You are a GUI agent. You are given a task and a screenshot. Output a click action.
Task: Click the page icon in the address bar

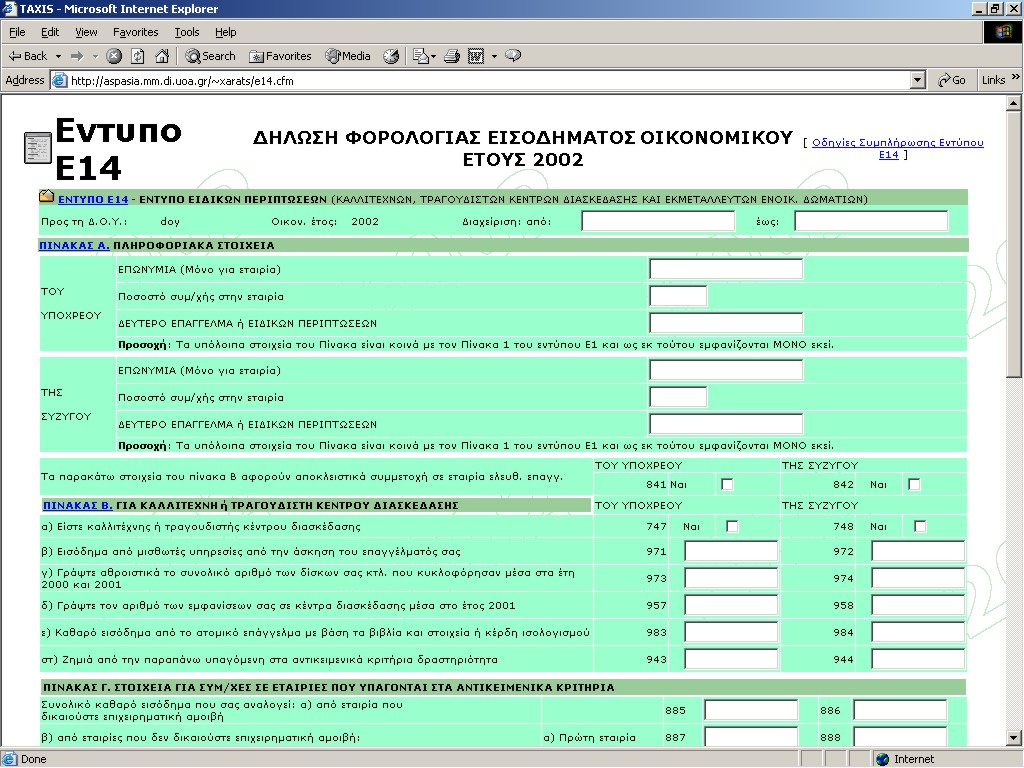(x=59, y=80)
